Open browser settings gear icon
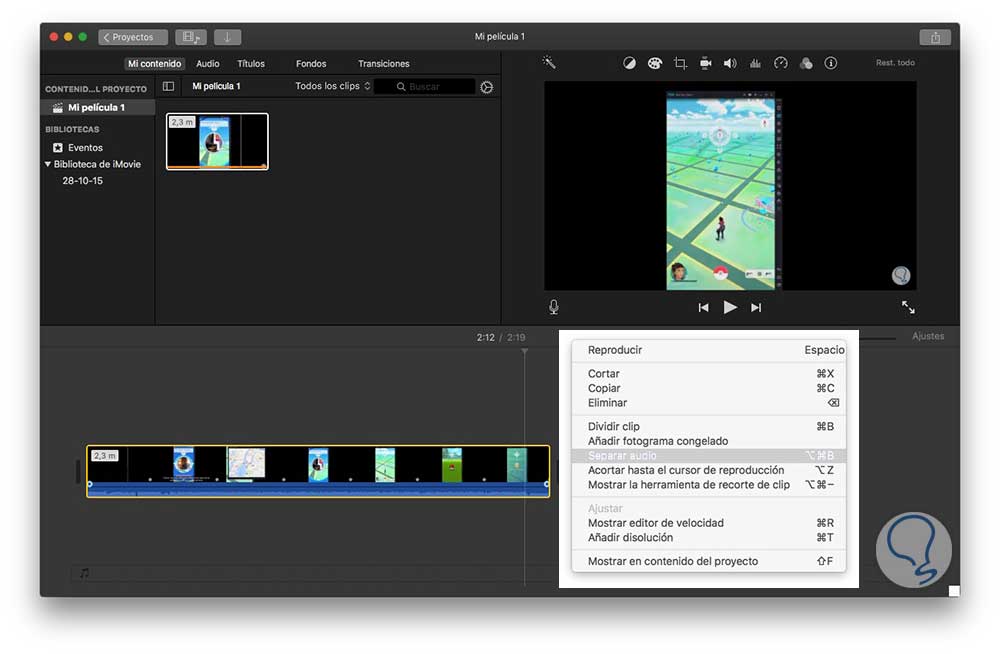The height and width of the screenshot is (654, 1000). tap(487, 87)
